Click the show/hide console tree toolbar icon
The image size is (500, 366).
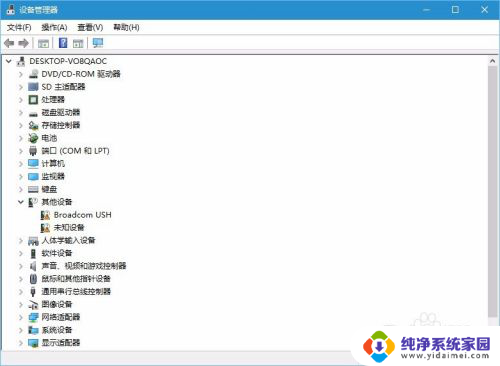43,43
